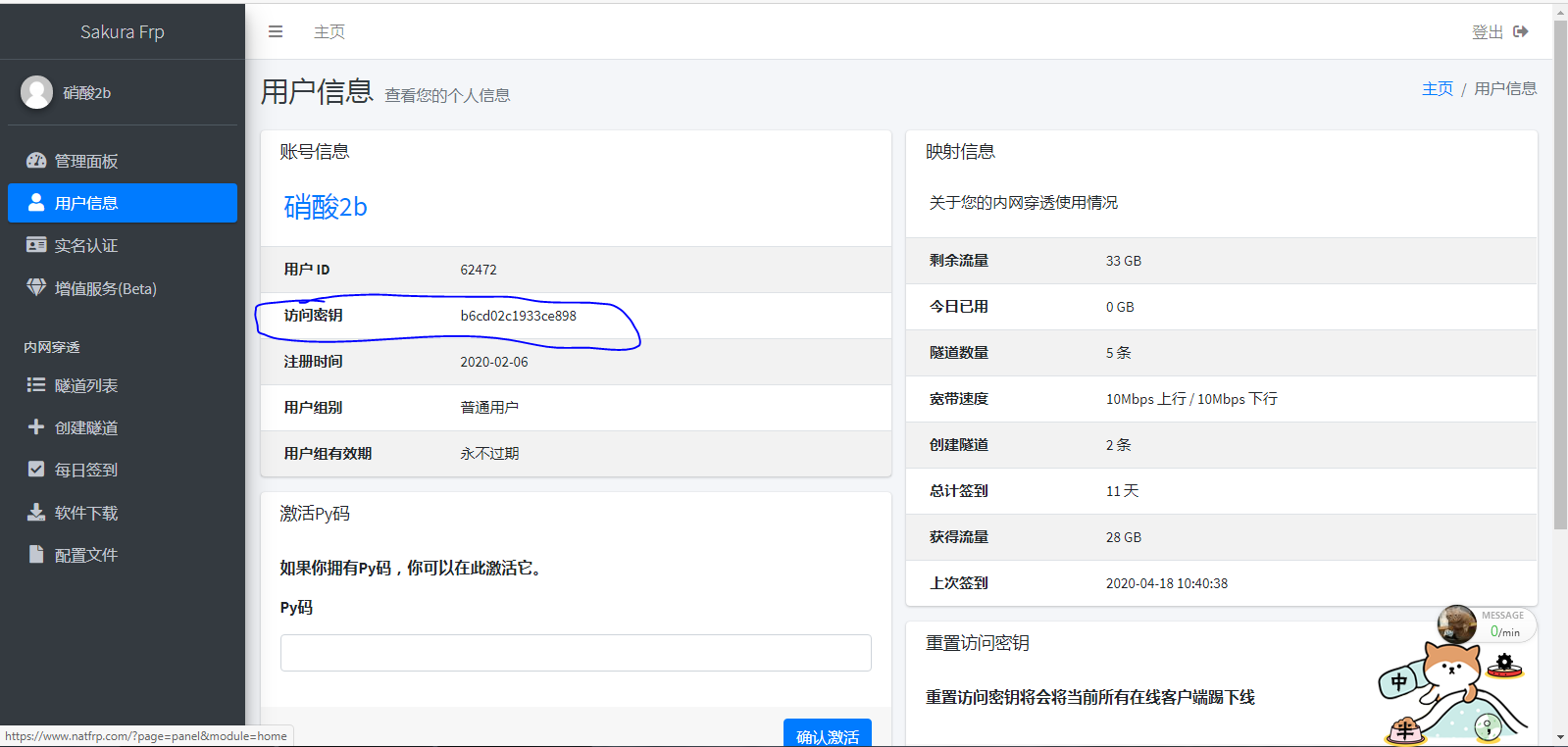The image size is (1568, 747).
Task: Click the 永不过期 validity value
Action: point(490,454)
